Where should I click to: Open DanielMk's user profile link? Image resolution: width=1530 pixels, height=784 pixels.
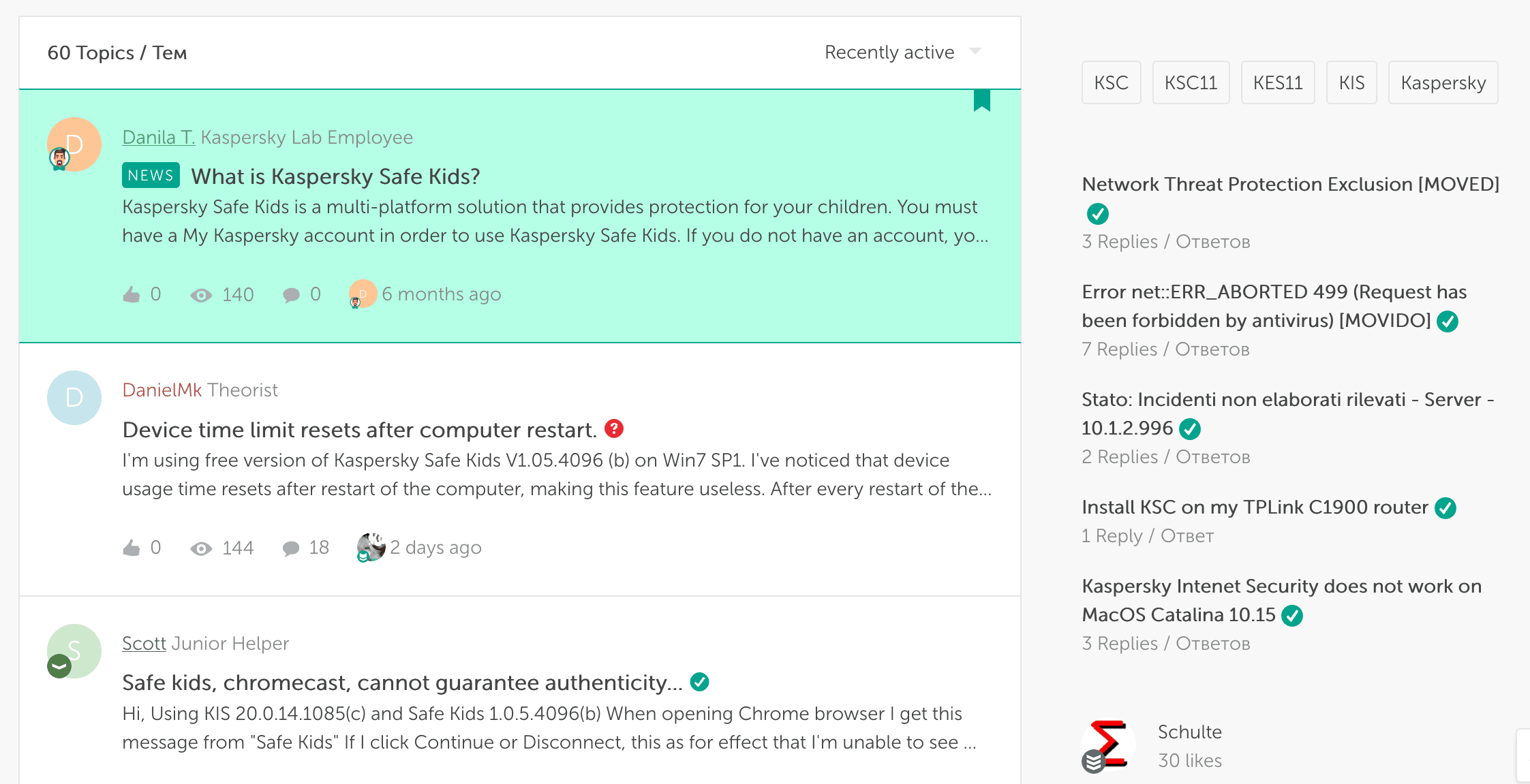coord(162,390)
